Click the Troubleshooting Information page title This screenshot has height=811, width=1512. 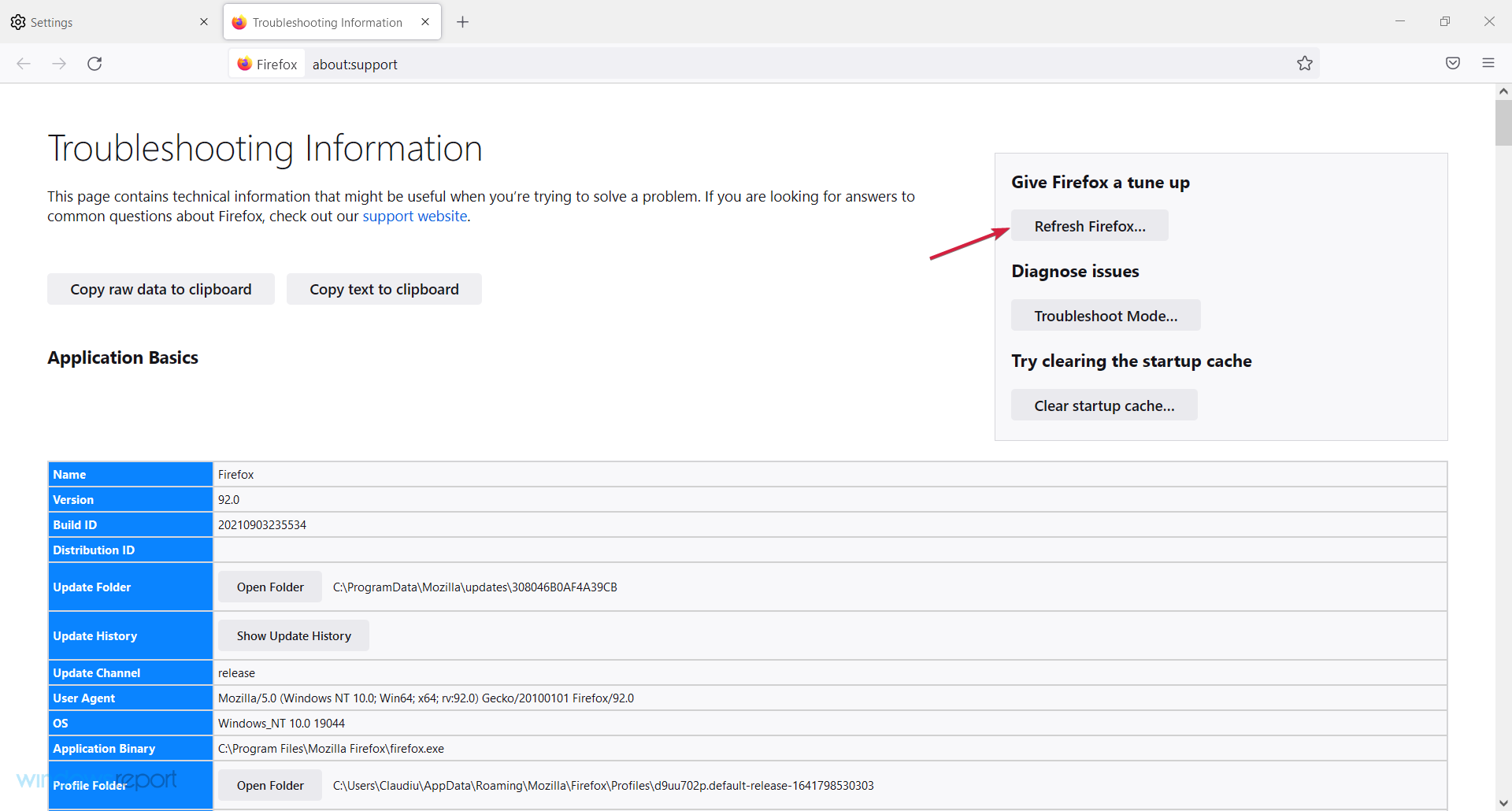point(265,148)
